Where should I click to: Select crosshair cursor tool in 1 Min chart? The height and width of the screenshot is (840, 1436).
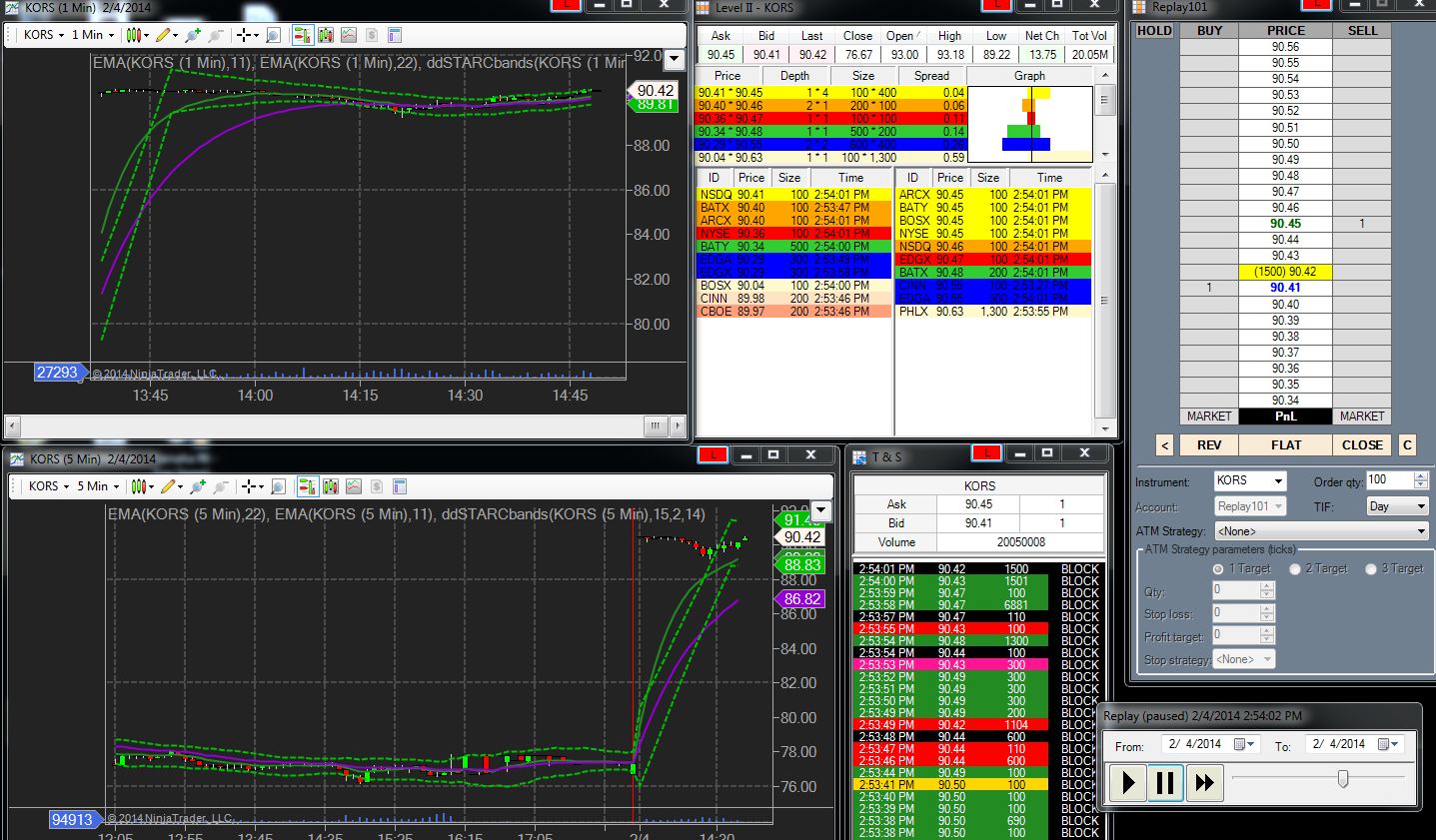click(248, 35)
